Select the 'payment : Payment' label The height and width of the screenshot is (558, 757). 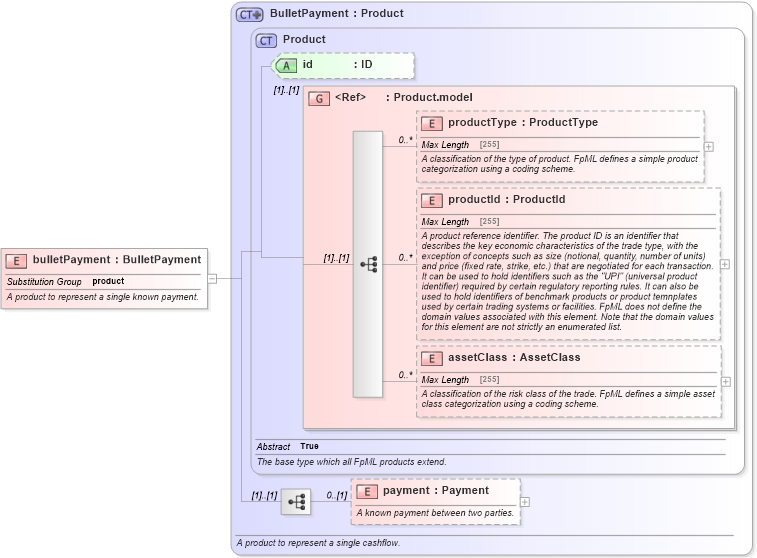pos(436,491)
